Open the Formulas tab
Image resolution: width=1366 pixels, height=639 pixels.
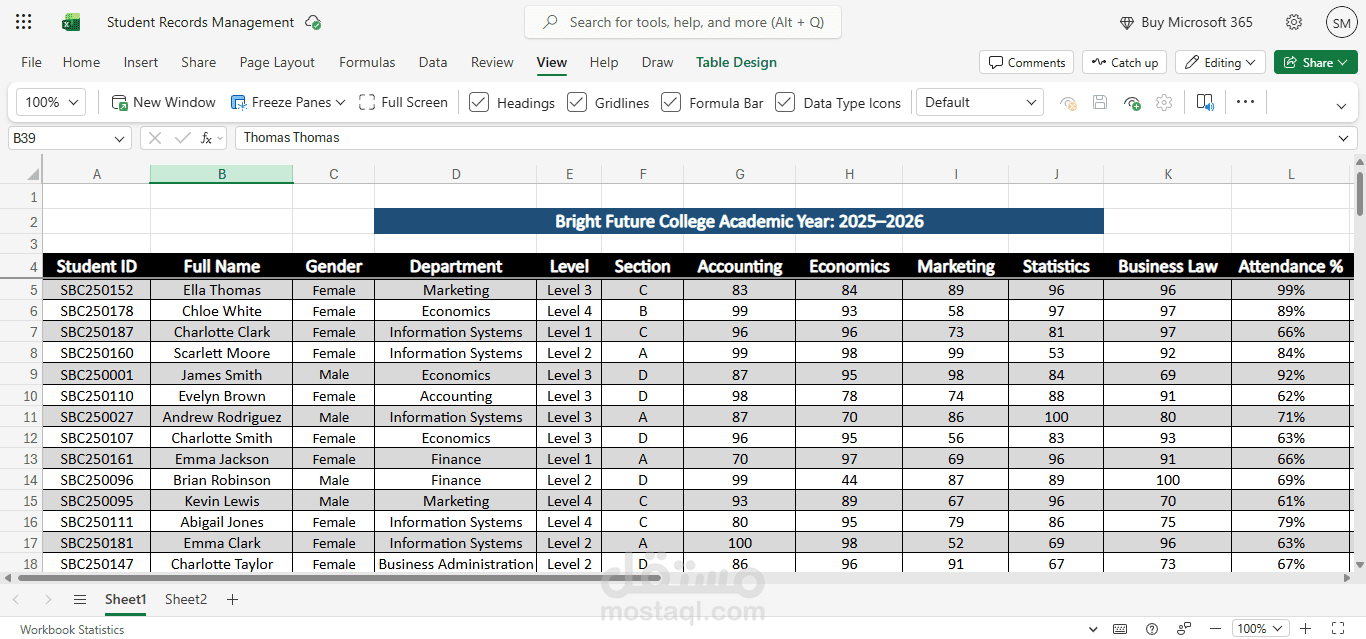pos(367,62)
